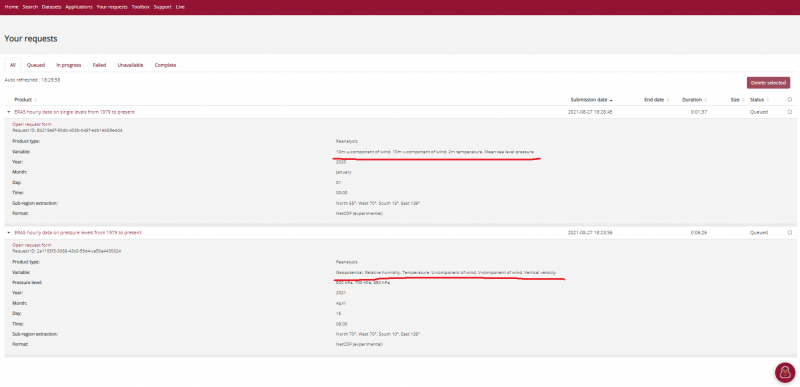Sort by Submission date arrow icon
This screenshot has height=387, width=800.
coord(611,100)
